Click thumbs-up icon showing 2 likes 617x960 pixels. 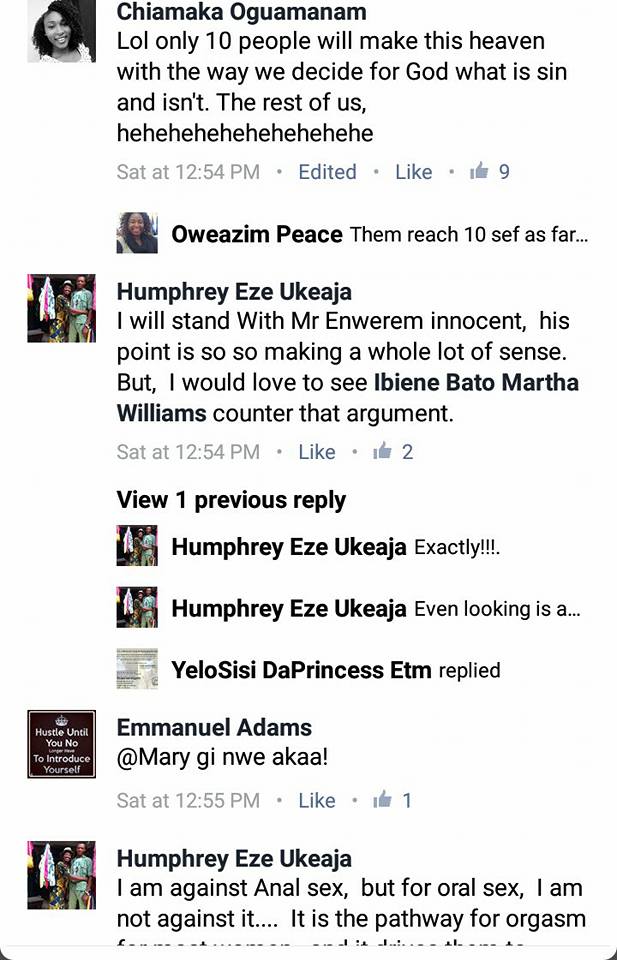click(382, 452)
